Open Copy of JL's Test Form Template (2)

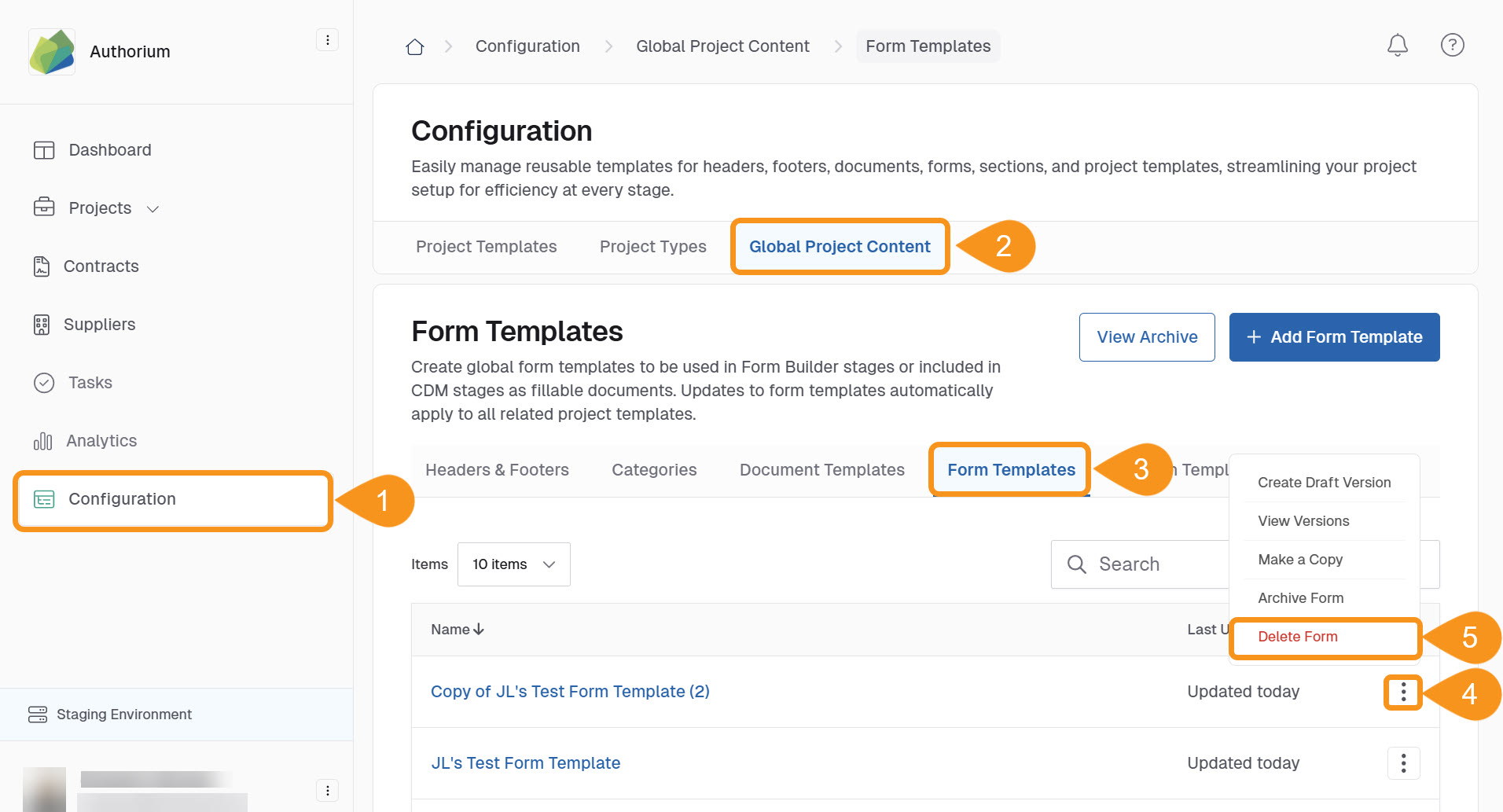570,692
